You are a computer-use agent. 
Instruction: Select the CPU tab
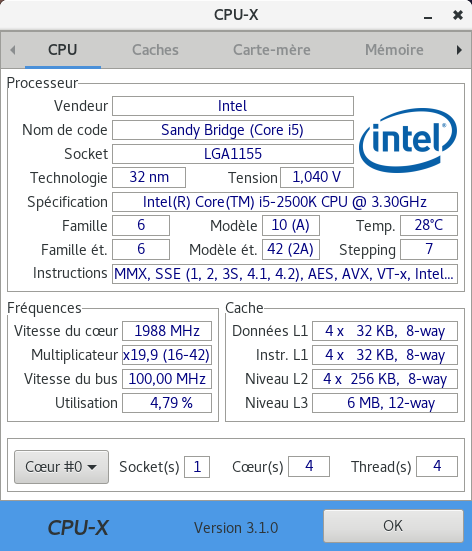pyautogui.click(x=63, y=50)
